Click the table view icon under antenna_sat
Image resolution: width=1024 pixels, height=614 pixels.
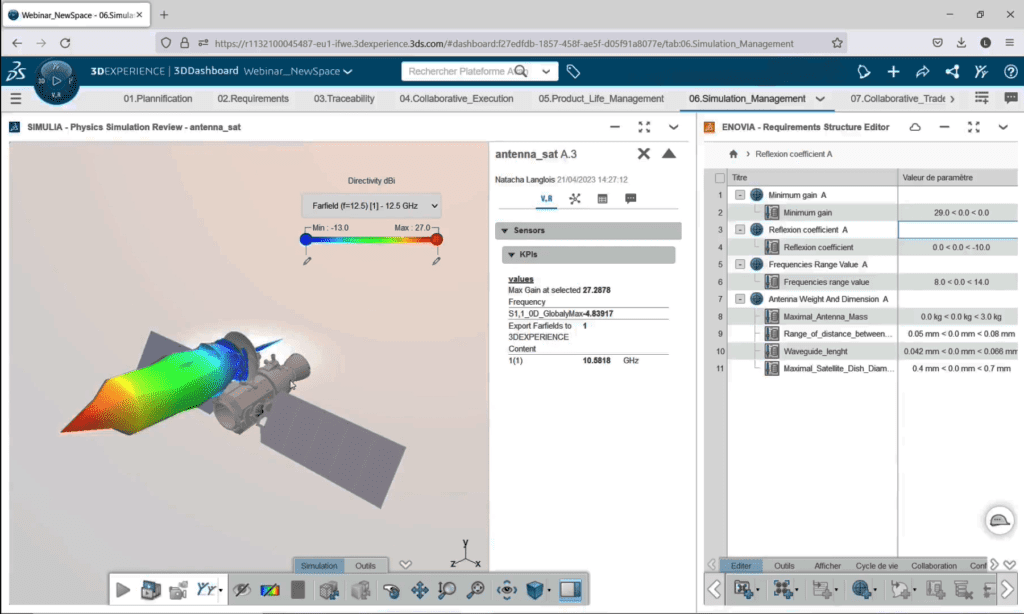point(603,199)
